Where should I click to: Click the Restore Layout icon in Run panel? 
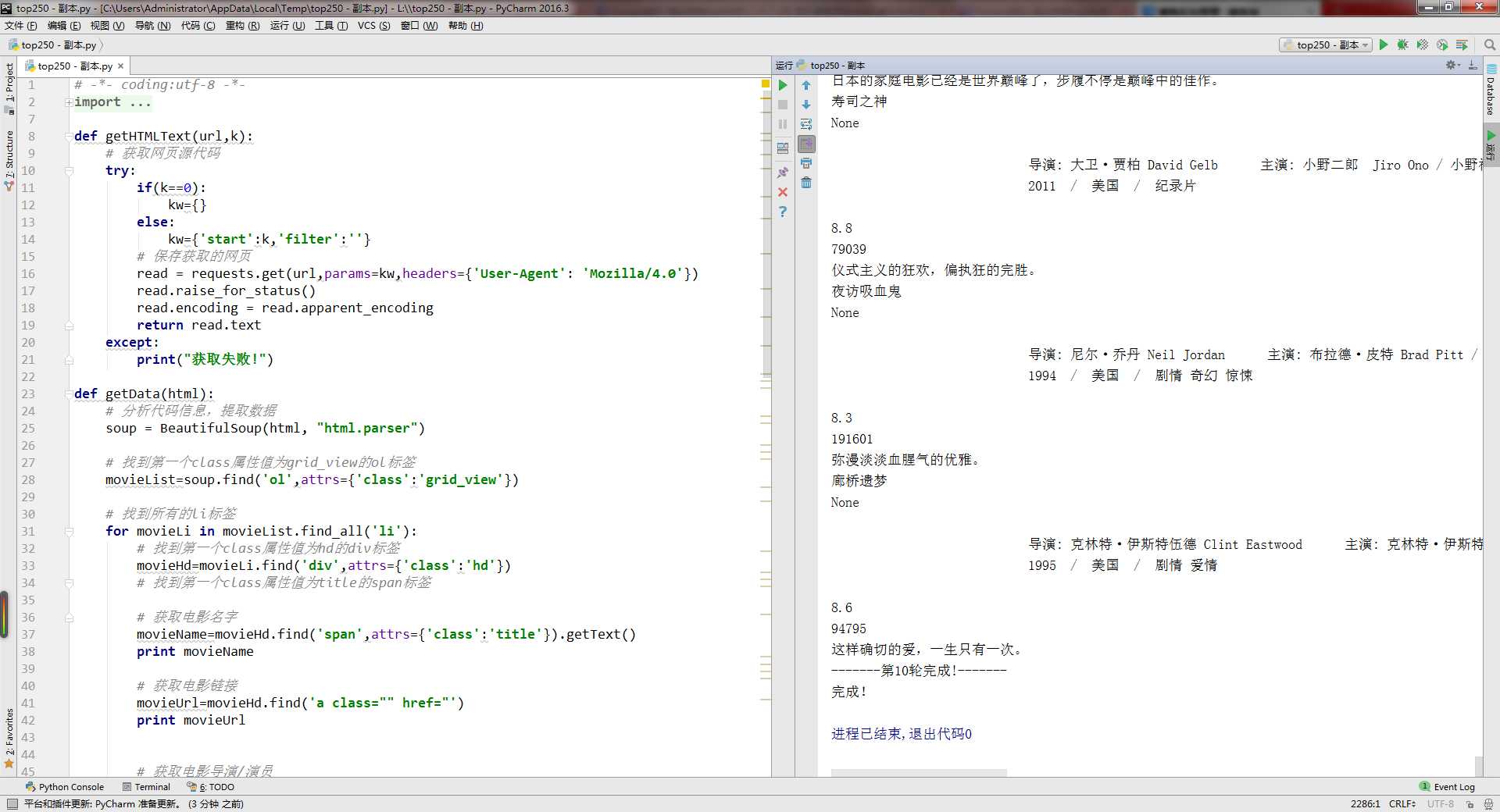pos(783,148)
